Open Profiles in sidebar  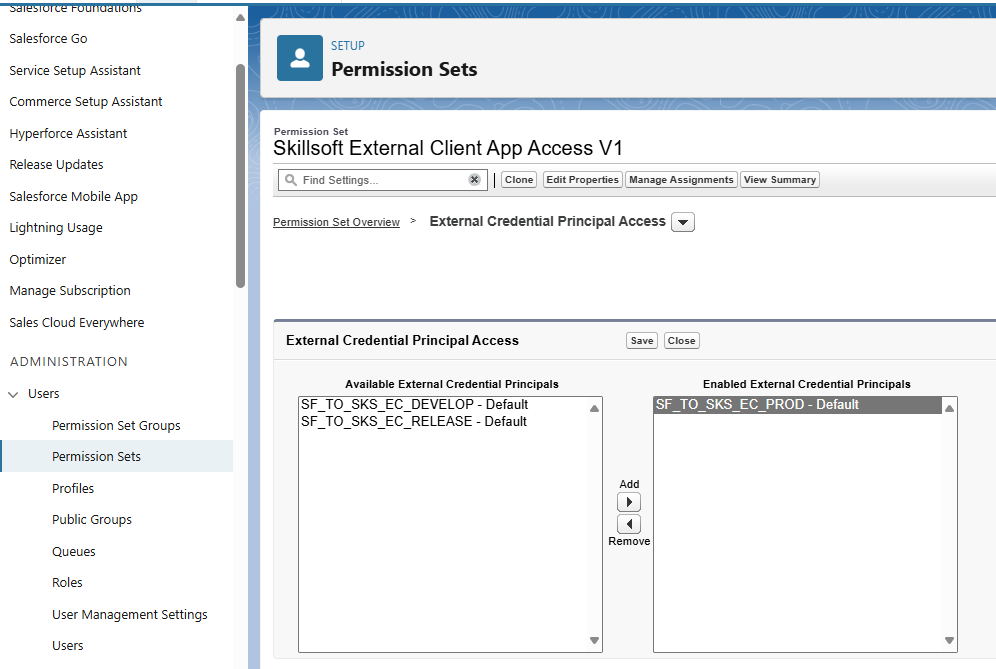click(x=73, y=488)
